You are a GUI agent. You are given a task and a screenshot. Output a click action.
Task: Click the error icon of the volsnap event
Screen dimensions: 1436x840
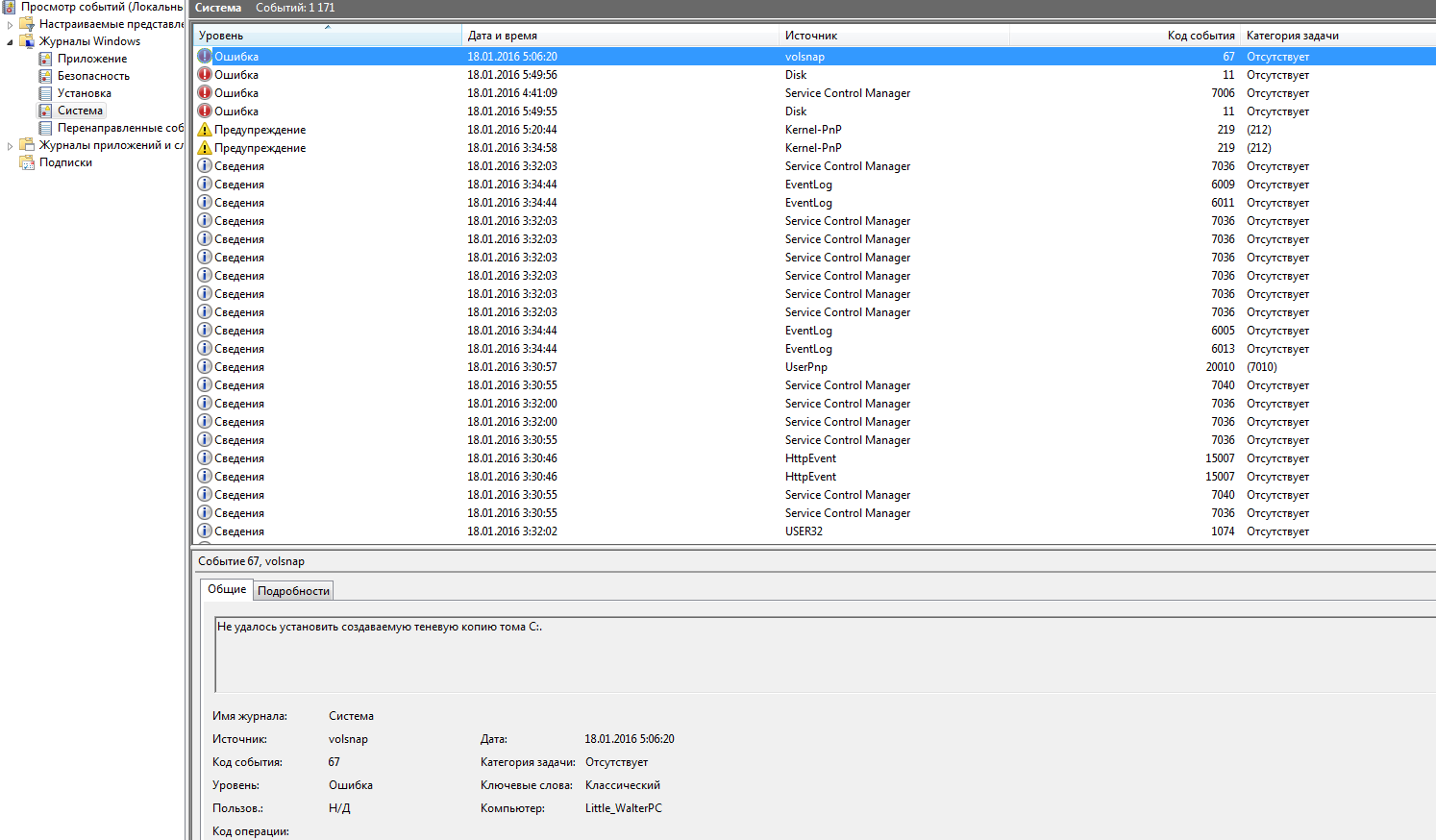(x=205, y=57)
